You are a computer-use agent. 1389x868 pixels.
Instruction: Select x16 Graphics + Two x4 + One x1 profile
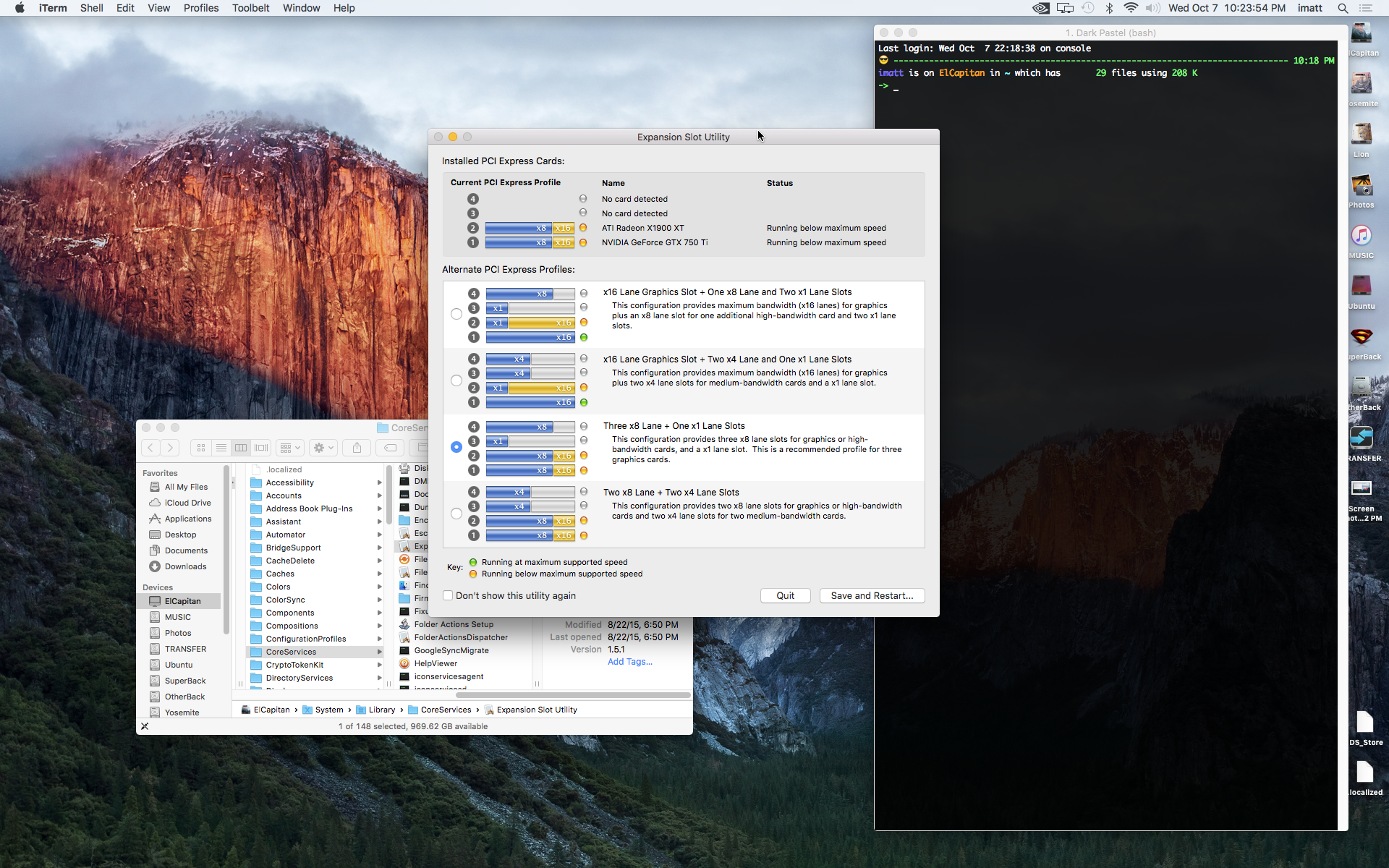[456, 380]
